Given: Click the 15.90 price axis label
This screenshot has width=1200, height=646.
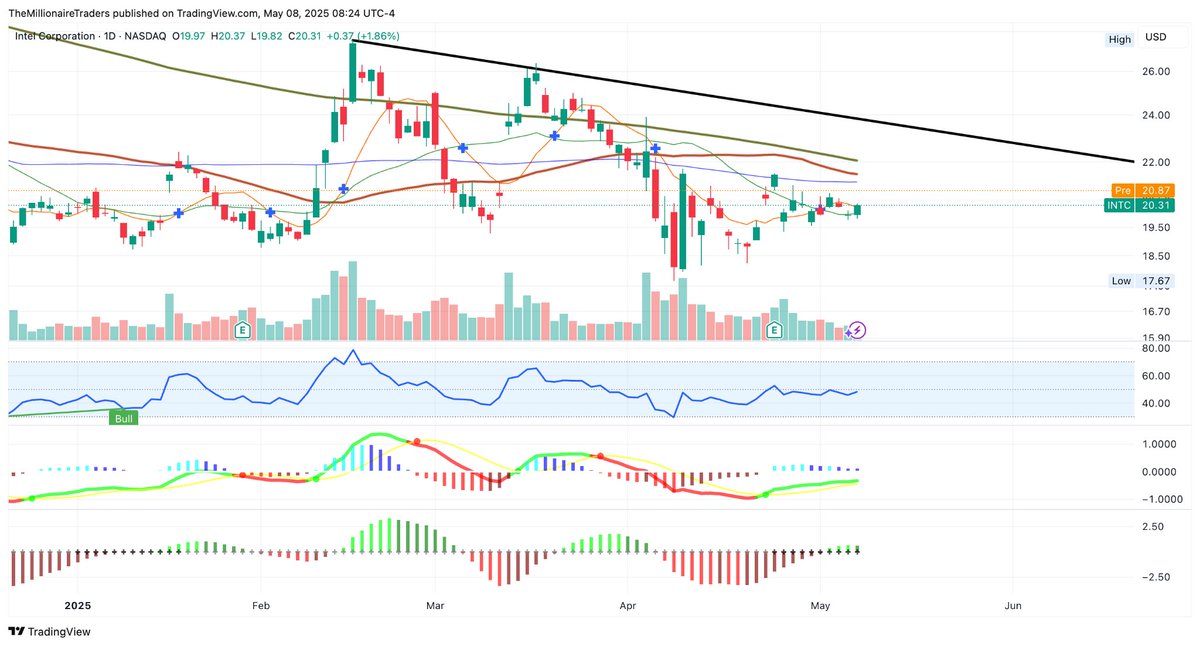Looking at the screenshot, I should pyautogui.click(x=1157, y=338).
